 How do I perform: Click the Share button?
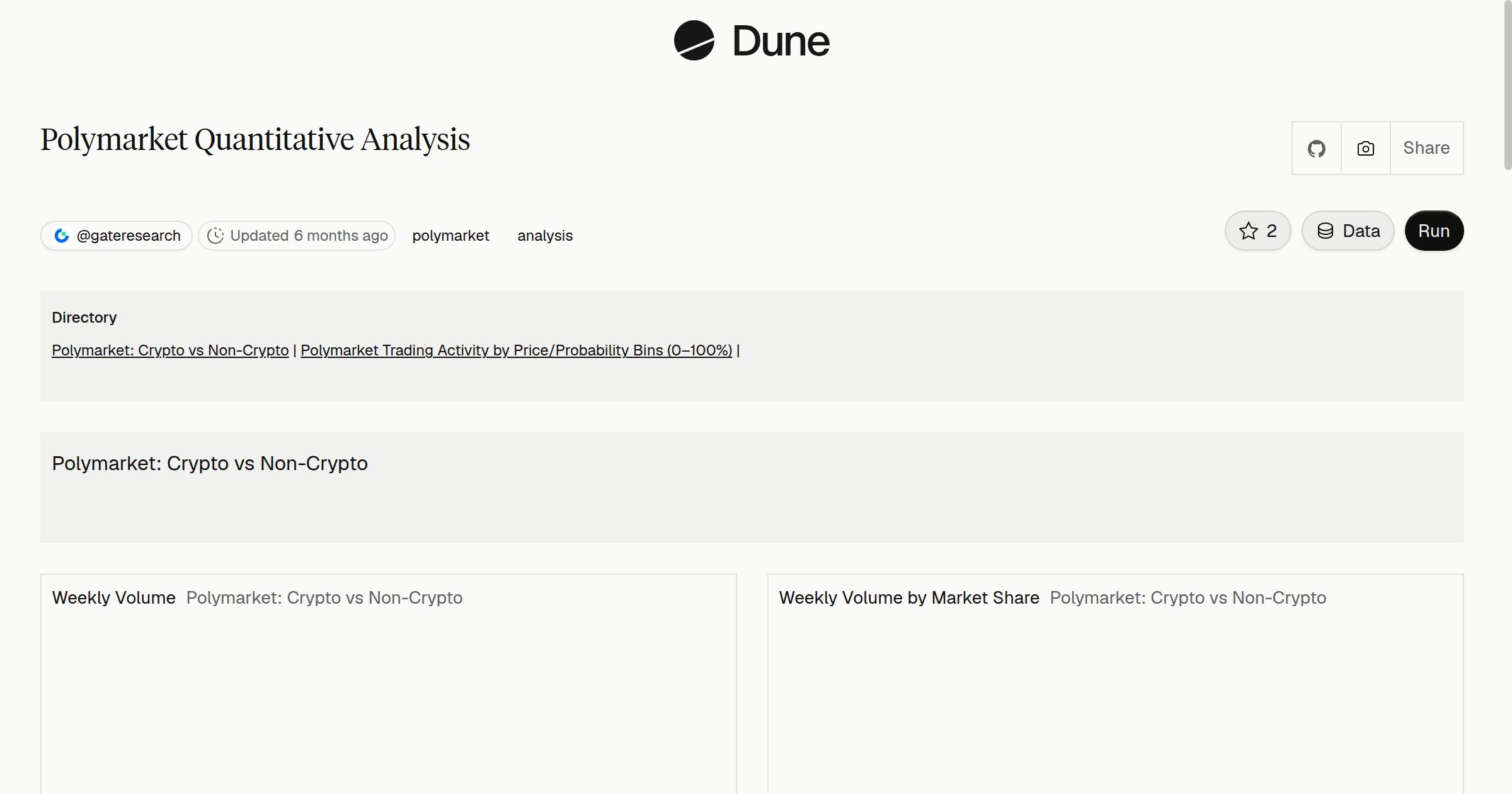[x=1426, y=148]
